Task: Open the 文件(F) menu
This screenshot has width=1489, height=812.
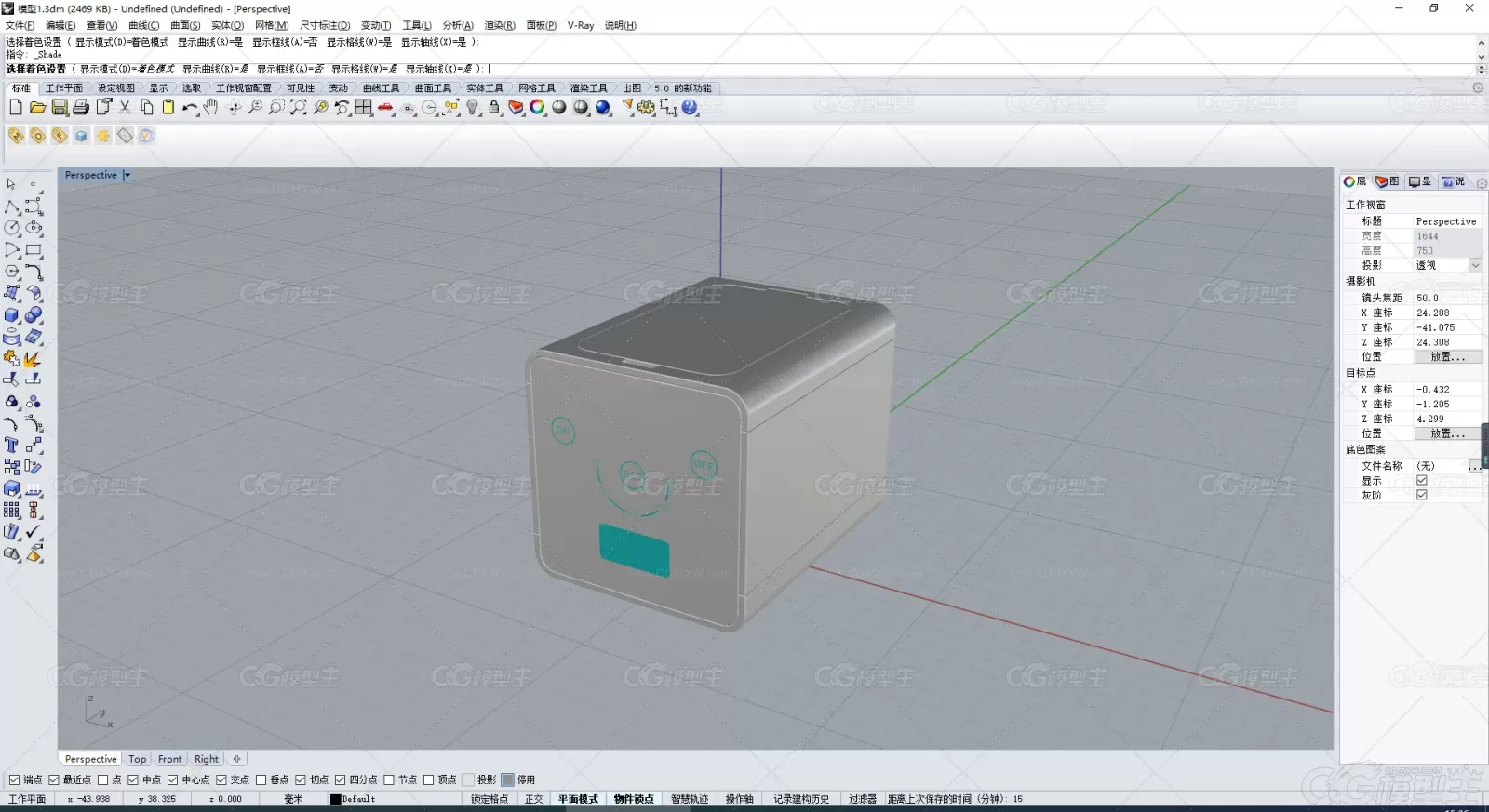Action: (x=20, y=25)
